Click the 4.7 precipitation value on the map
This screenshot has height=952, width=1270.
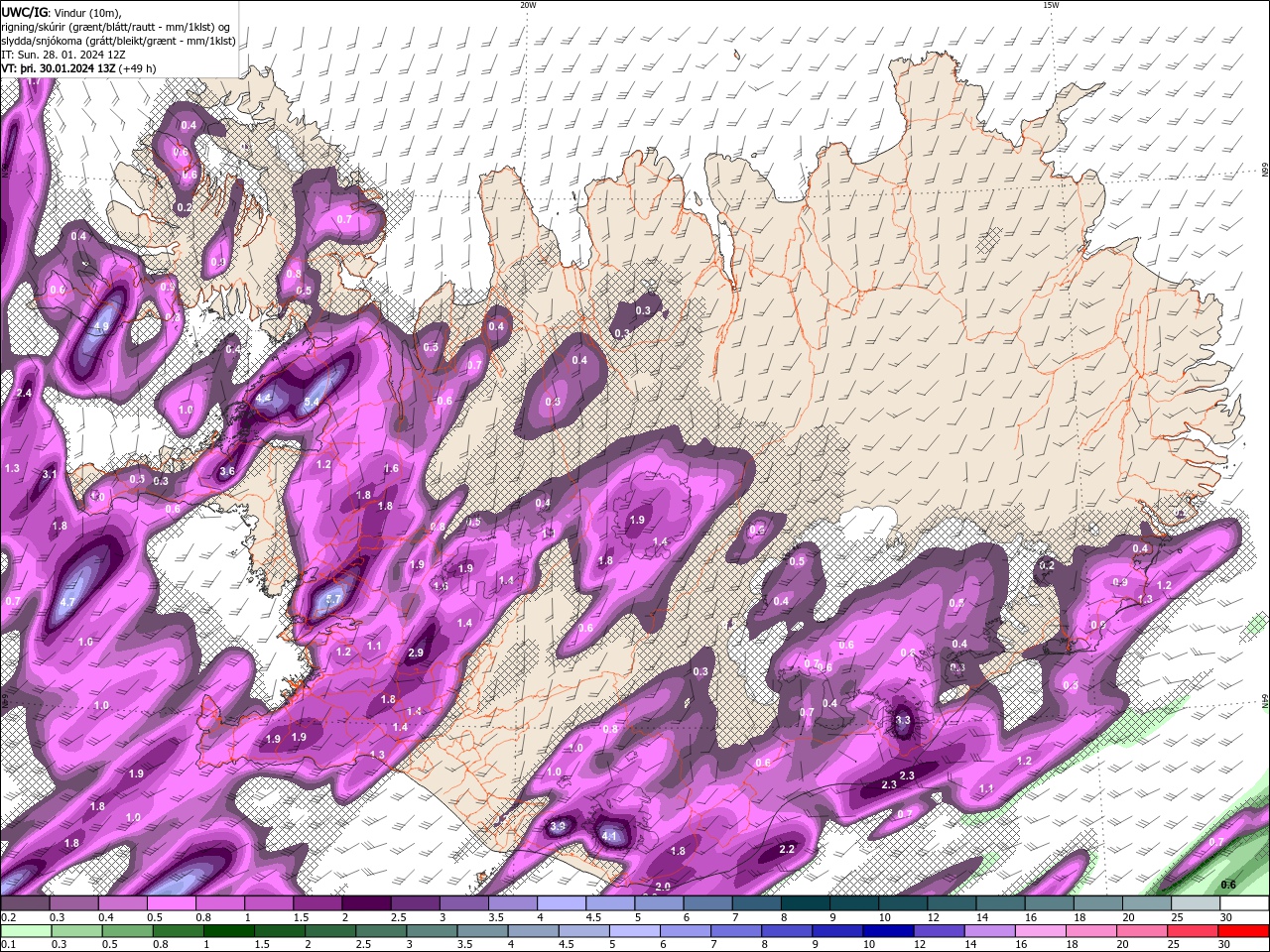coord(68,602)
